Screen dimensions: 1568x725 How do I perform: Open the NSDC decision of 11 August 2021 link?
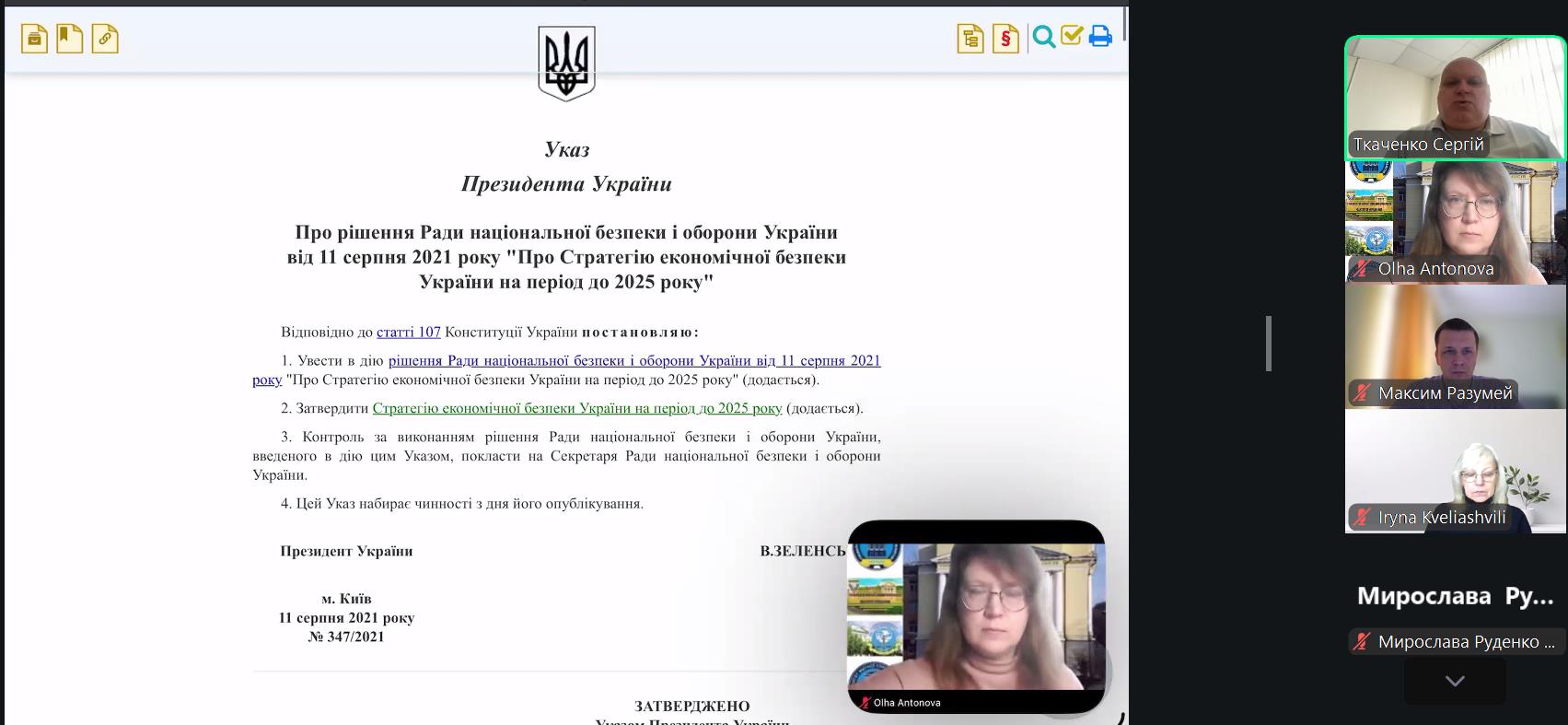click(x=633, y=361)
